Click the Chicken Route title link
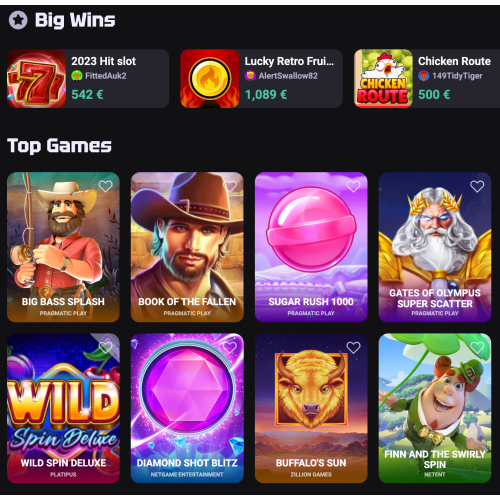 [454, 61]
